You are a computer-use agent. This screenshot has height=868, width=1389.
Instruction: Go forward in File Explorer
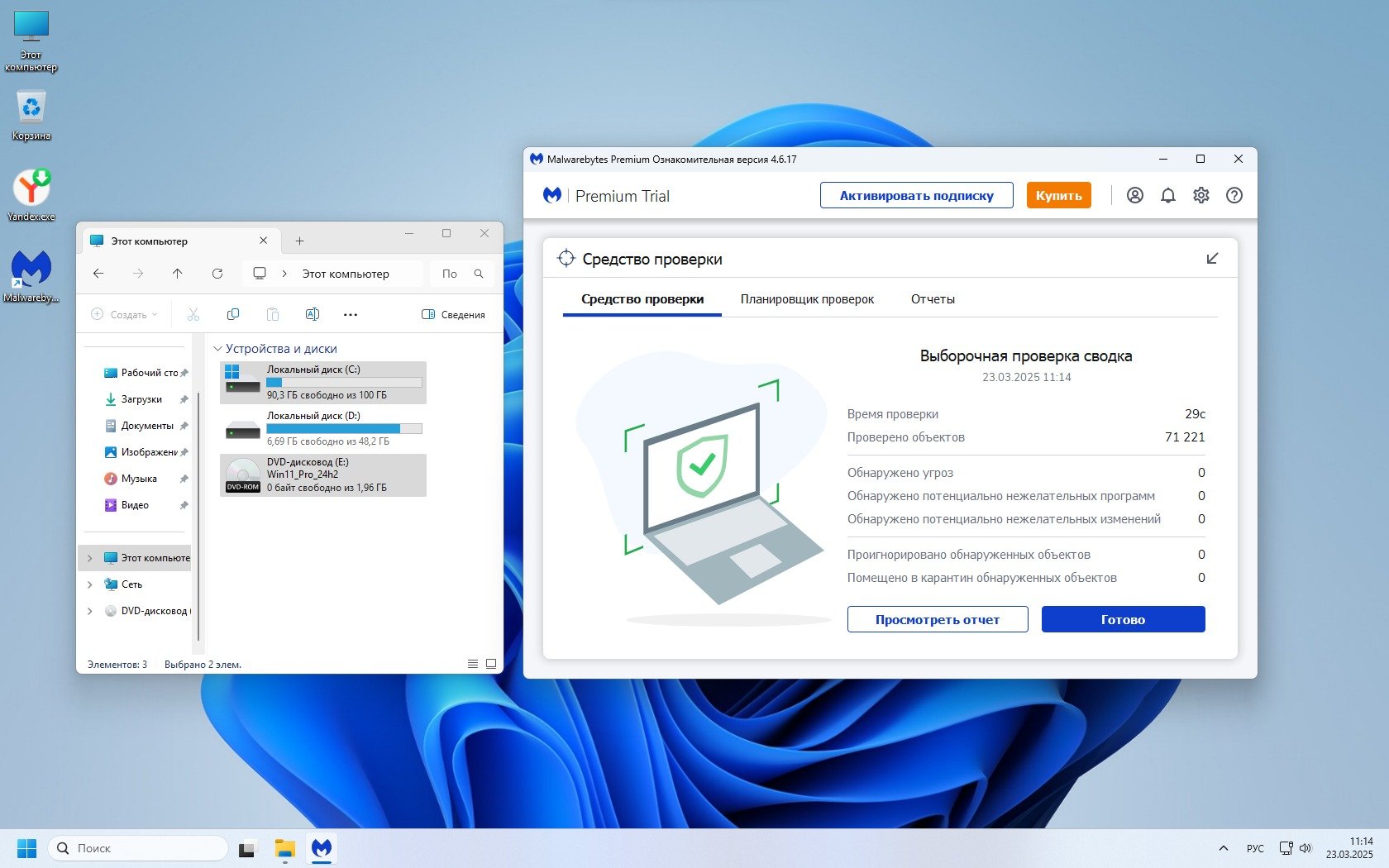tap(138, 274)
